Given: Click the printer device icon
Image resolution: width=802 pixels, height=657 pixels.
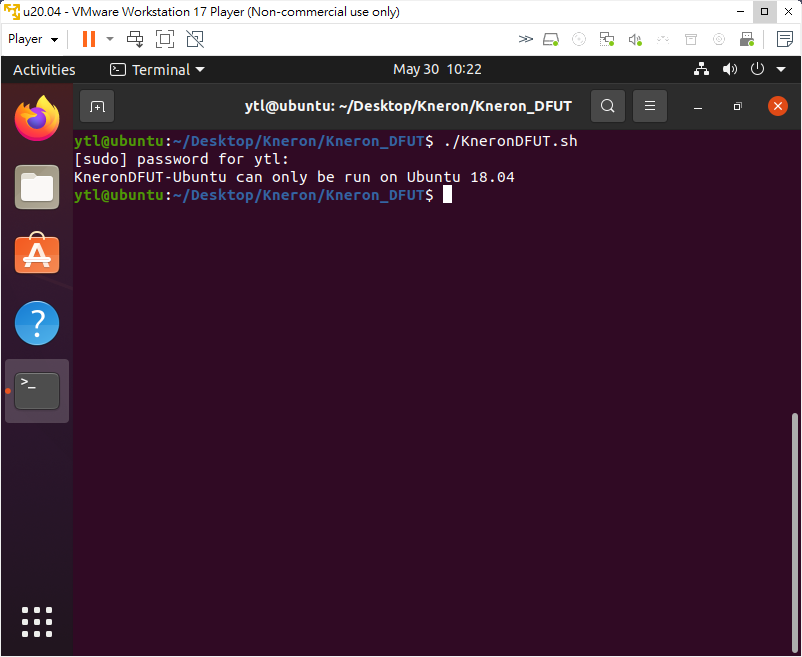Looking at the screenshot, I should point(691,39).
